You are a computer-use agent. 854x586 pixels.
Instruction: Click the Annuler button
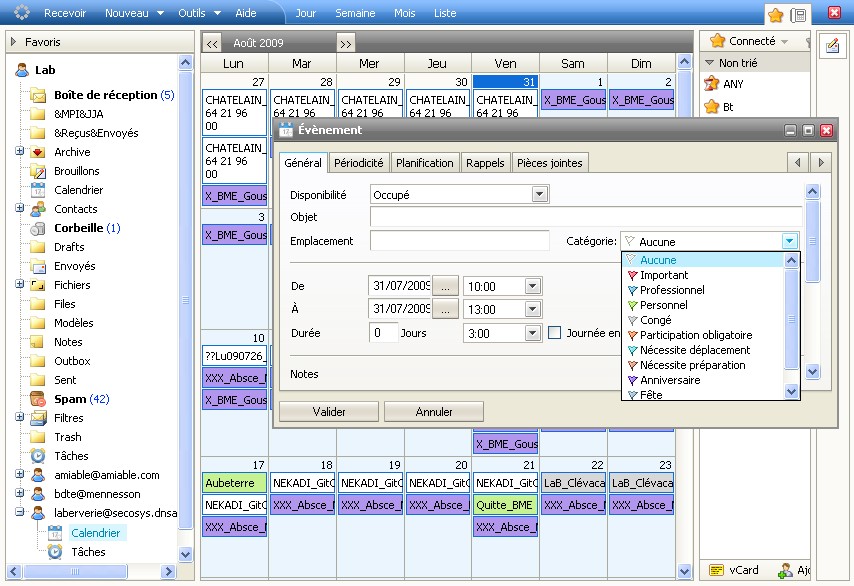point(434,411)
